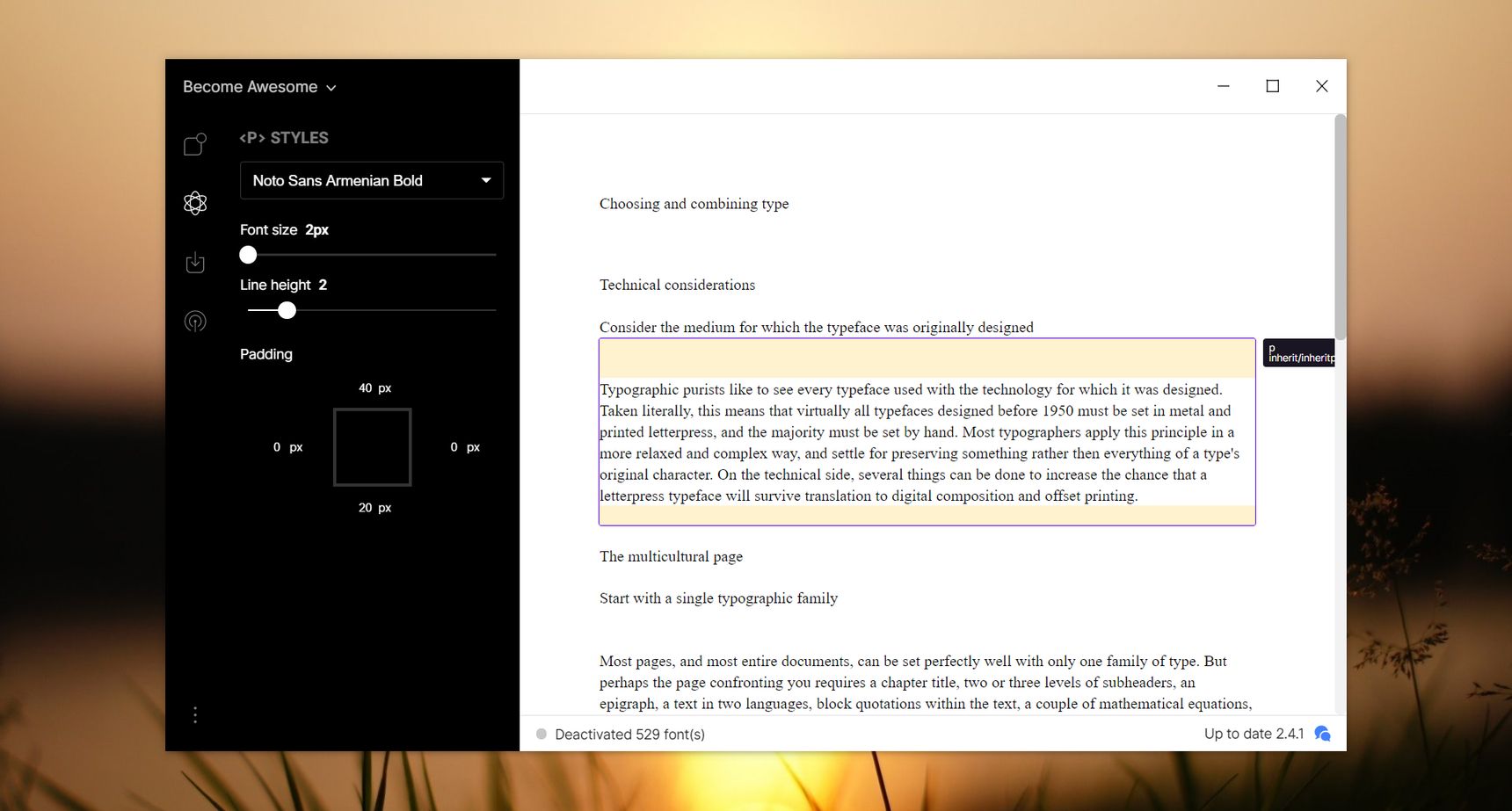The height and width of the screenshot is (811, 1512).
Task: Click the chat bubble icon in status bar
Action: (1322, 734)
